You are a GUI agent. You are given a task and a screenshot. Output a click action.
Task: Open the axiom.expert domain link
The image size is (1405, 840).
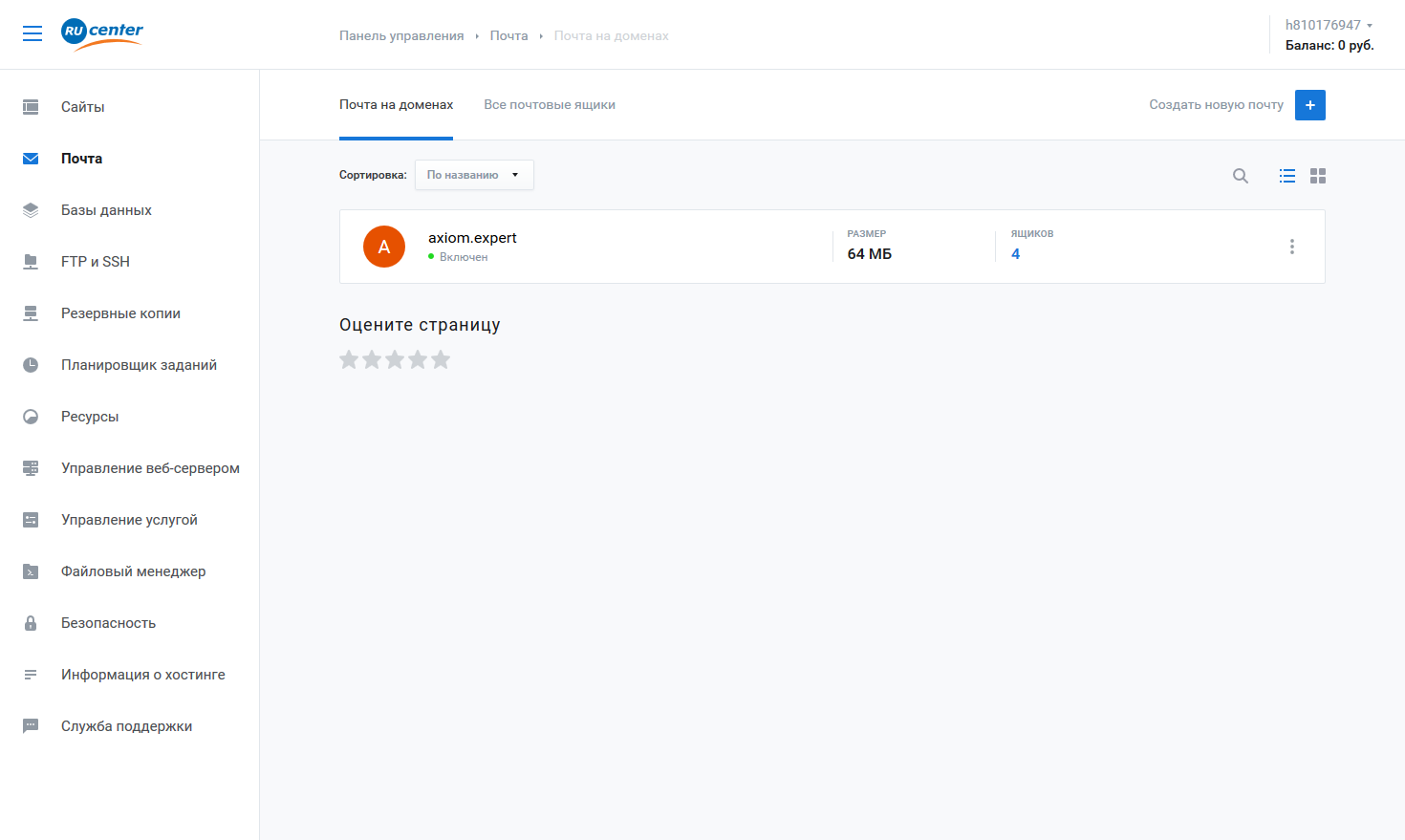(x=472, y=238)
